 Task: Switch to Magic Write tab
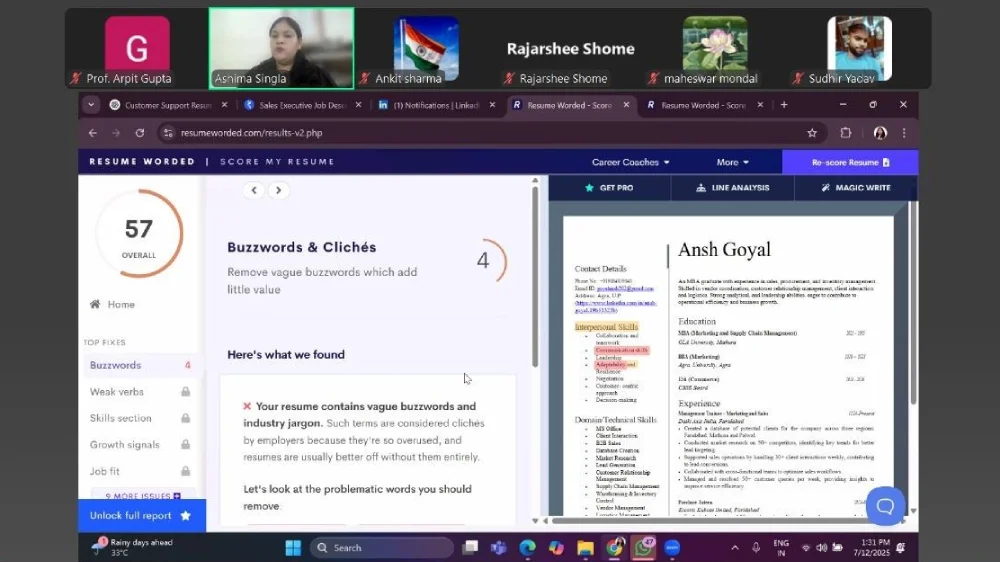(x=855, y=187)
